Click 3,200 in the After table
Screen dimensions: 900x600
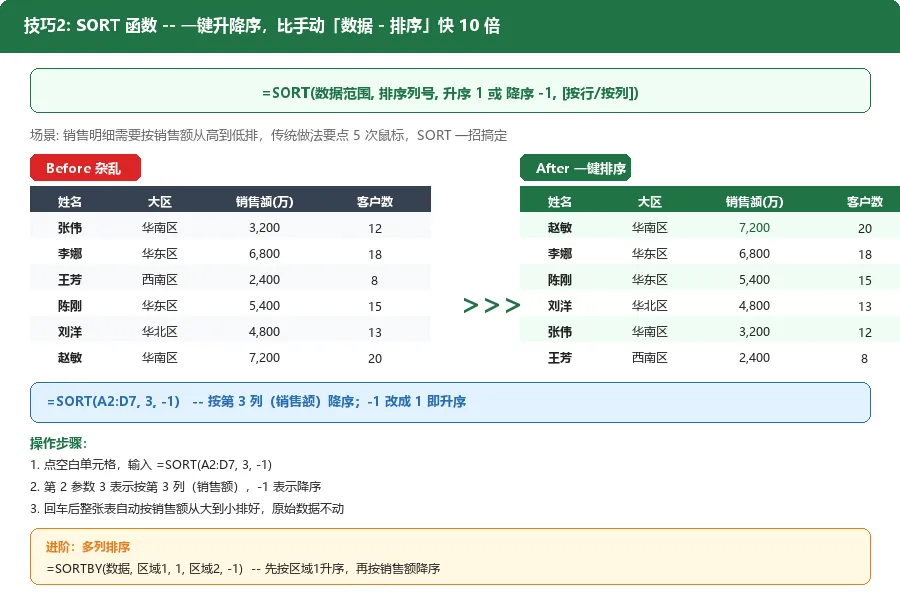pos(754,332)
